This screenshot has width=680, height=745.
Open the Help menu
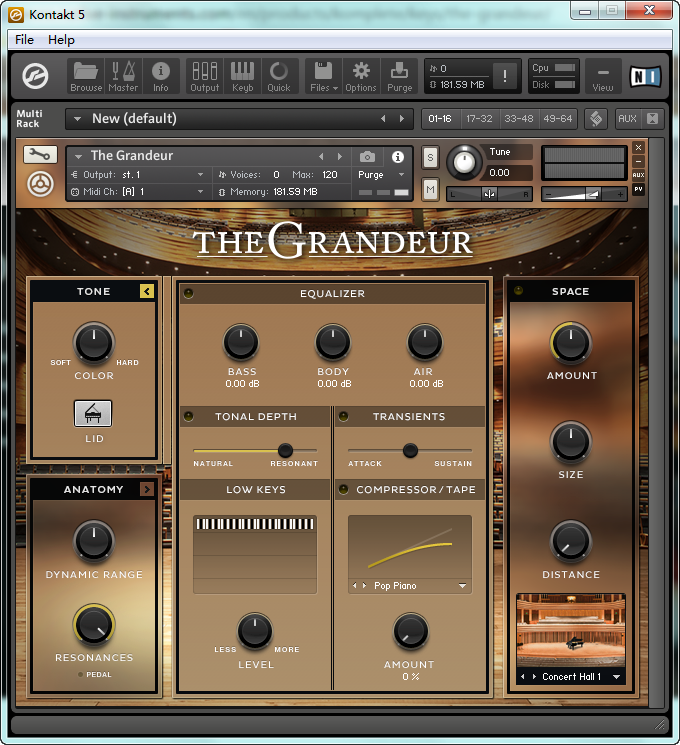point(61,40)
